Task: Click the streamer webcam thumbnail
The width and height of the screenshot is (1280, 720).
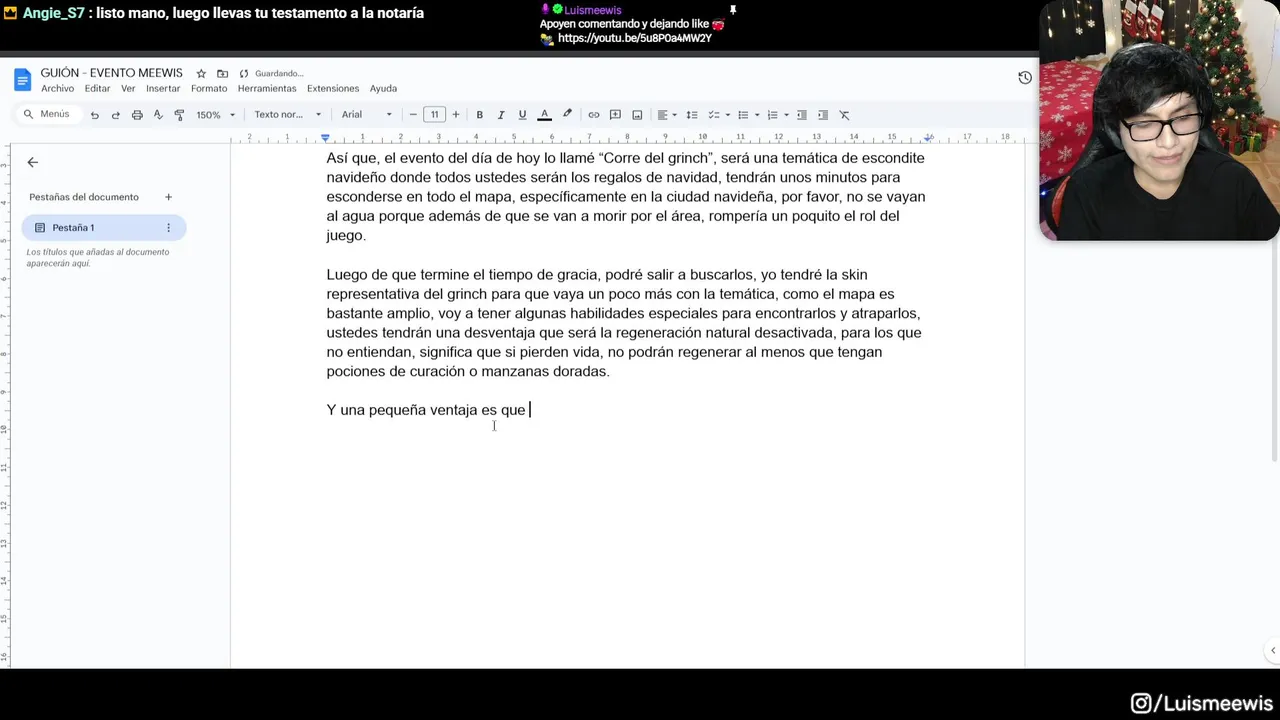Action: tap(1159, 120)
